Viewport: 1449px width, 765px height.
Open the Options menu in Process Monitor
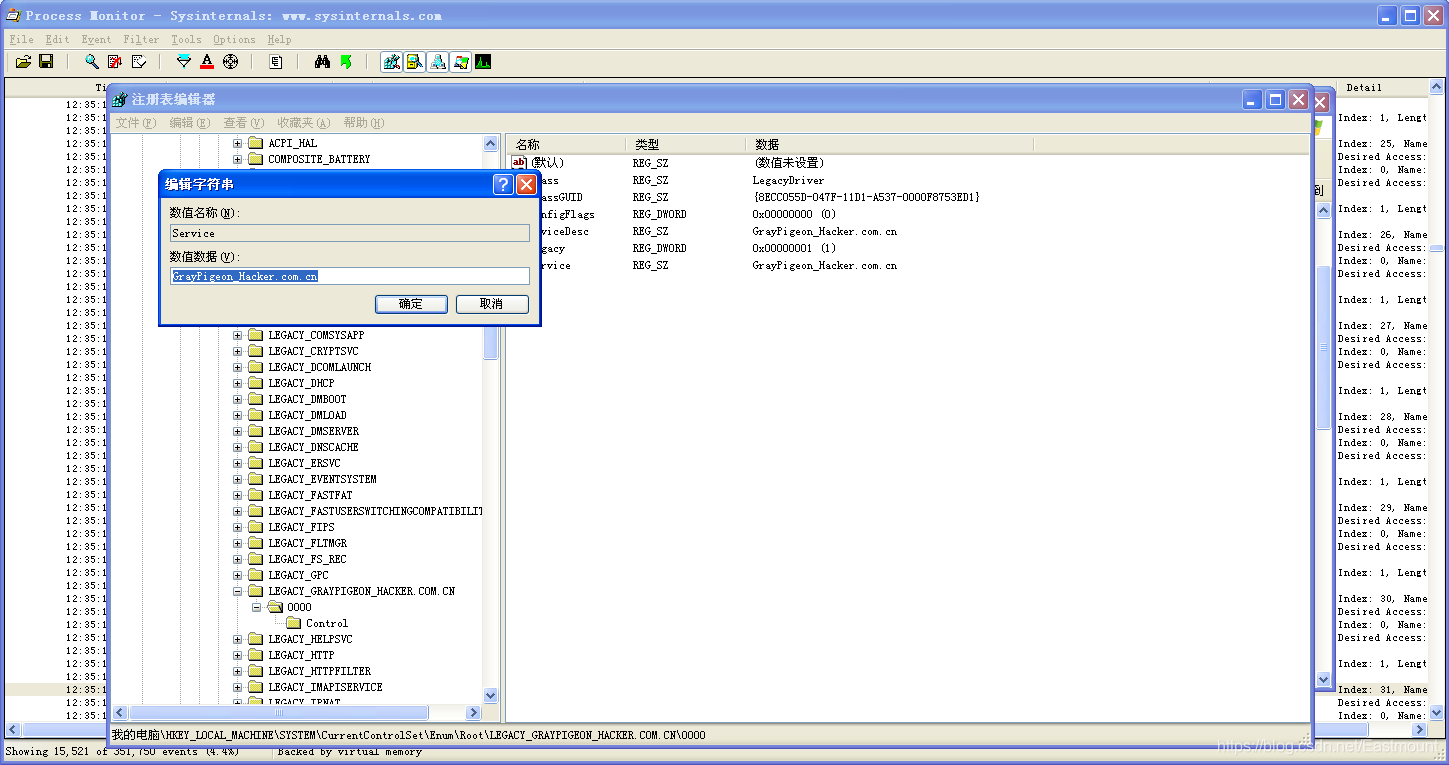pos(234,39)
